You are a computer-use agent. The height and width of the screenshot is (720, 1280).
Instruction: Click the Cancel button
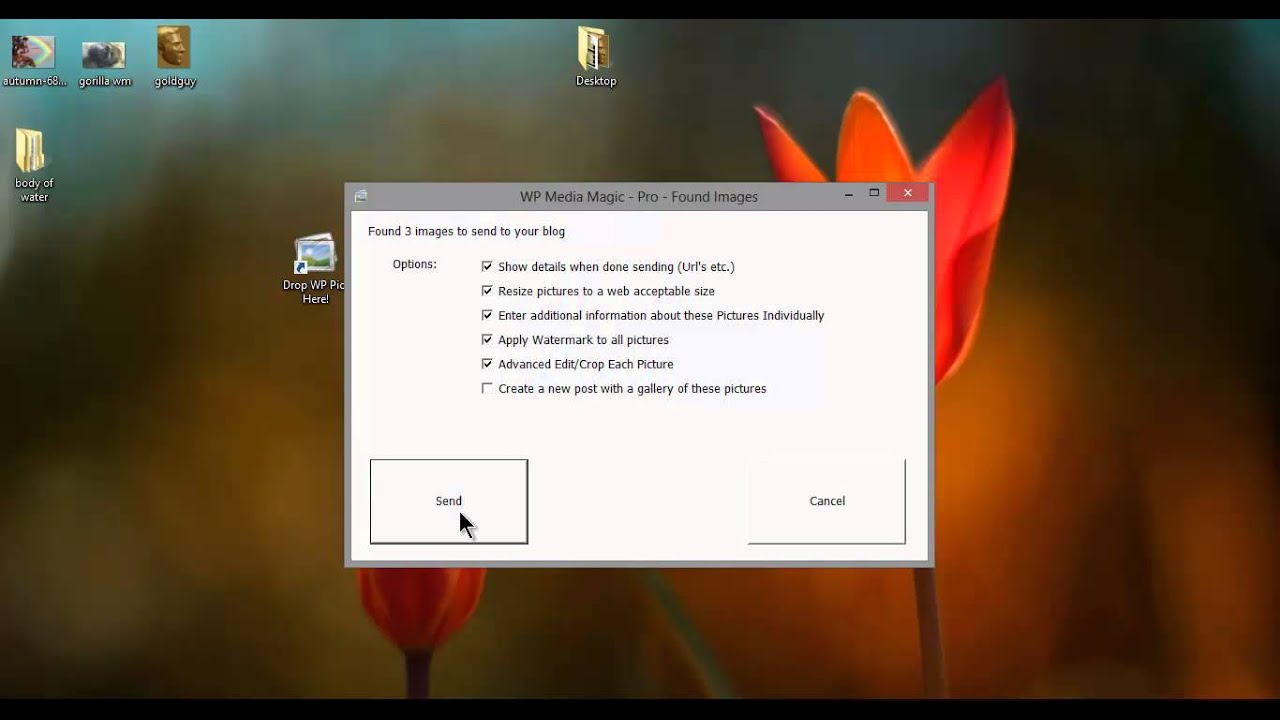827,501
